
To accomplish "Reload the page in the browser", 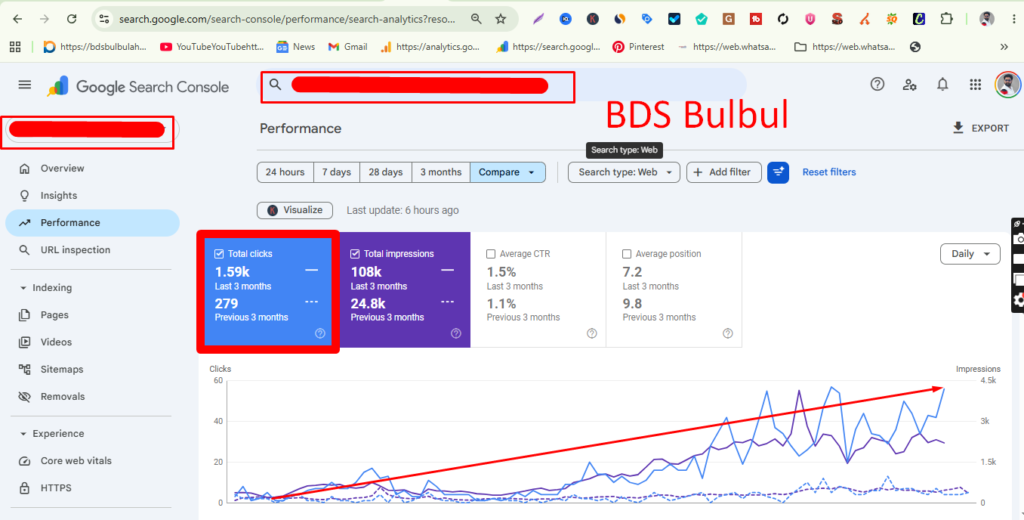I will tap(71, 19).
